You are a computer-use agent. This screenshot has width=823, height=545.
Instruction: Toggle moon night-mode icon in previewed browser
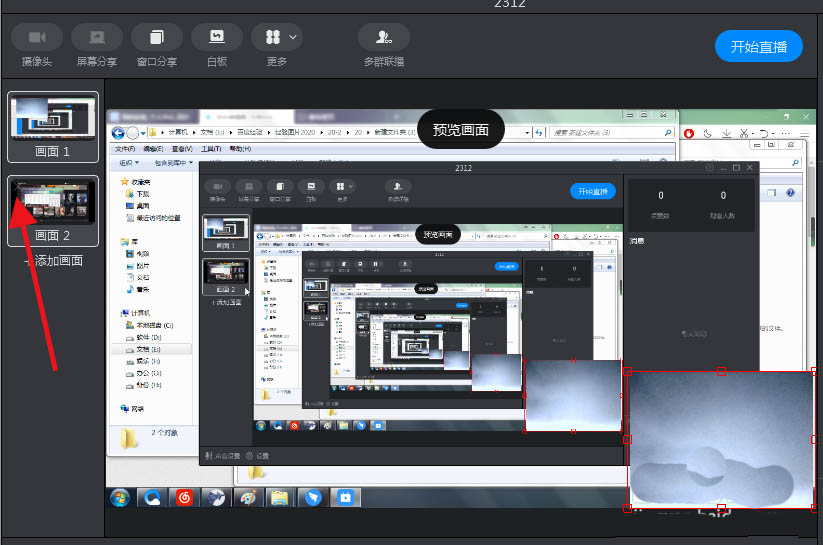[x=708, y=133]
